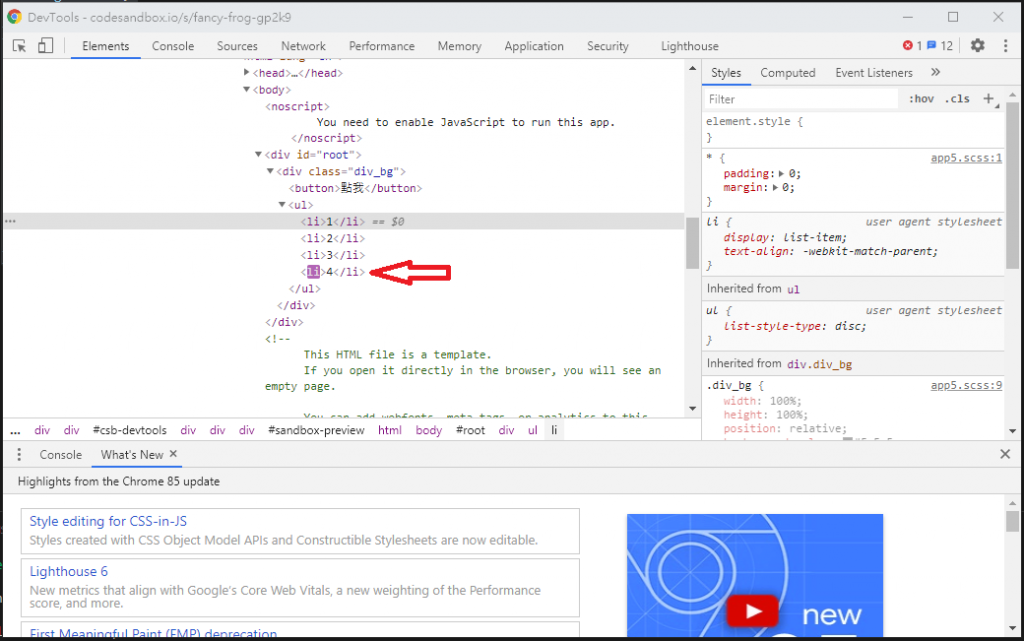
Task: Click the element.style rule block
Action: [853, 129]
